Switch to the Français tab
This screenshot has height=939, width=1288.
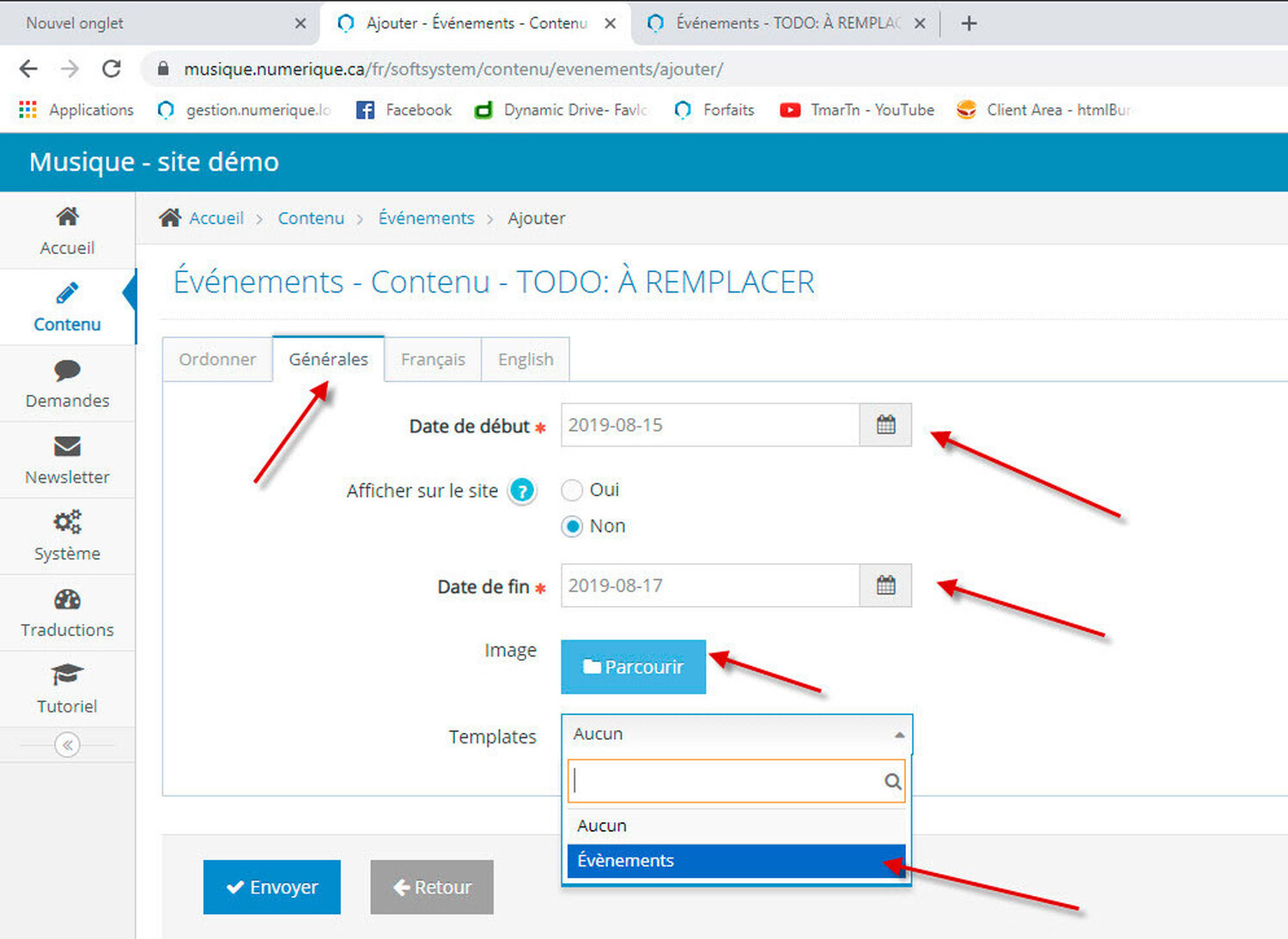pyautogui.click(x=433, y=360)
